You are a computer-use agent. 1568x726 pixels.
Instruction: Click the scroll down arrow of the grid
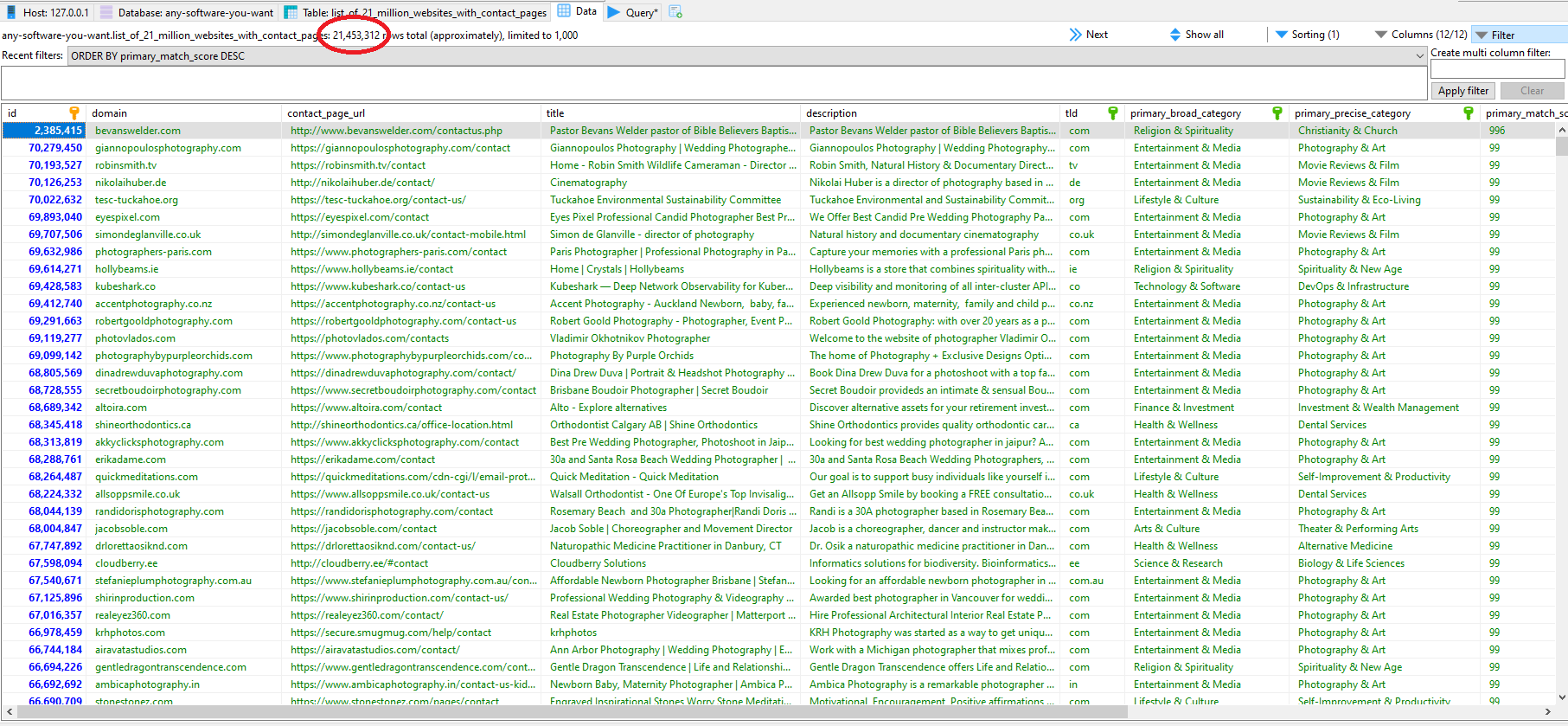1561,697
